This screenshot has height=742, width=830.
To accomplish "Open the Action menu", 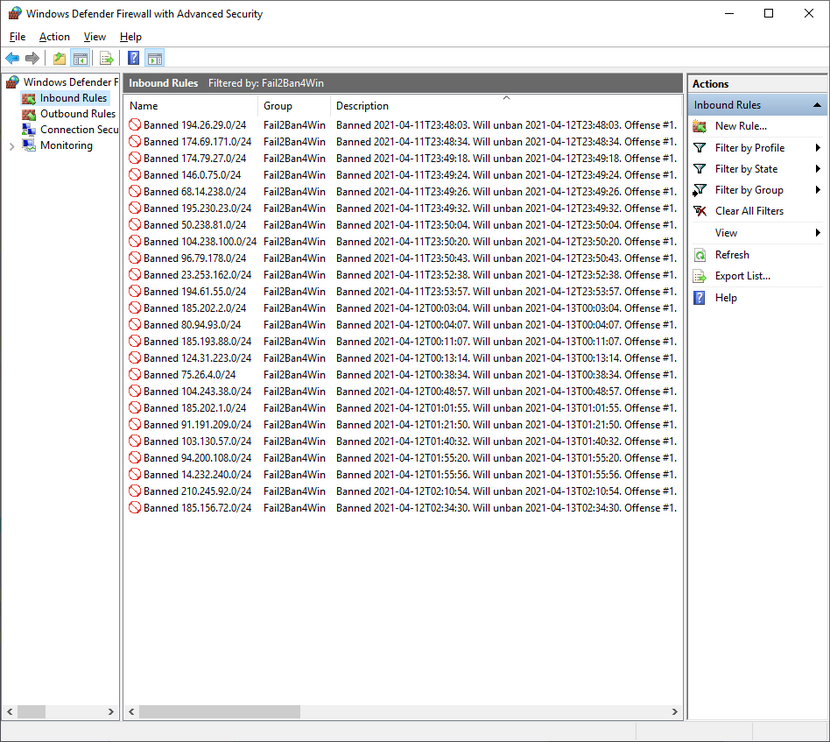I will tap(55, 37).
